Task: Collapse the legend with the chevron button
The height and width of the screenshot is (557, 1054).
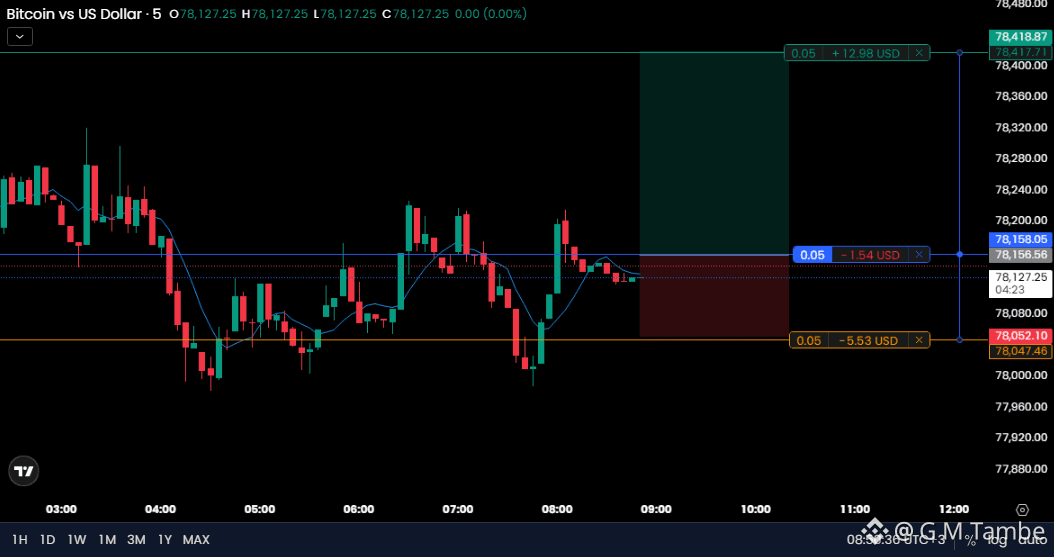Action: (x=20, y=37)
